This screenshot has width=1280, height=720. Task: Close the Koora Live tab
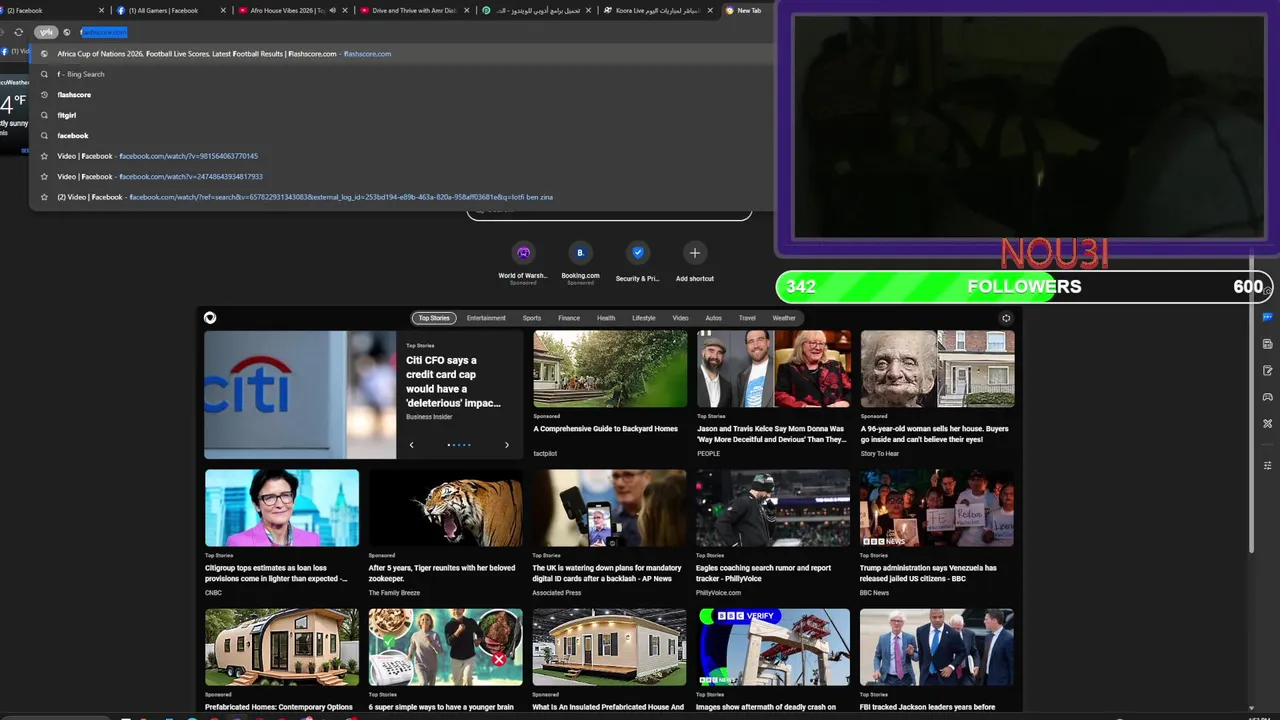[x=710, y=10]
